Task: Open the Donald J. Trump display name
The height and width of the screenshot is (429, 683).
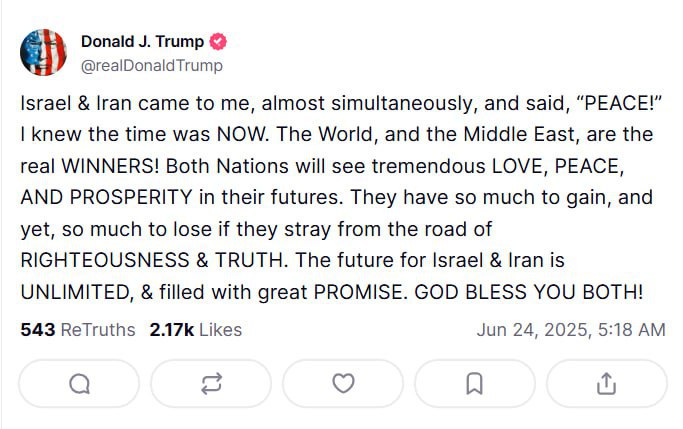Action: pyautogui.click(x=142, y=42)
